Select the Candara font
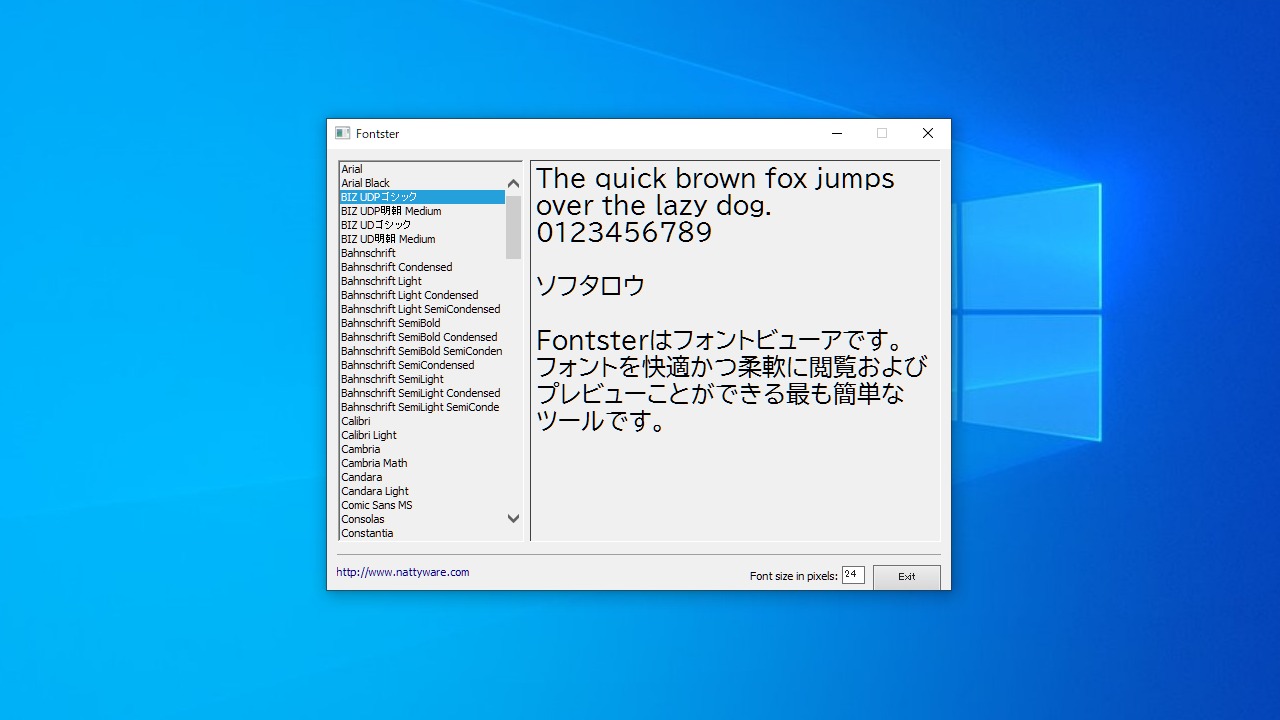 click(422, 477)
